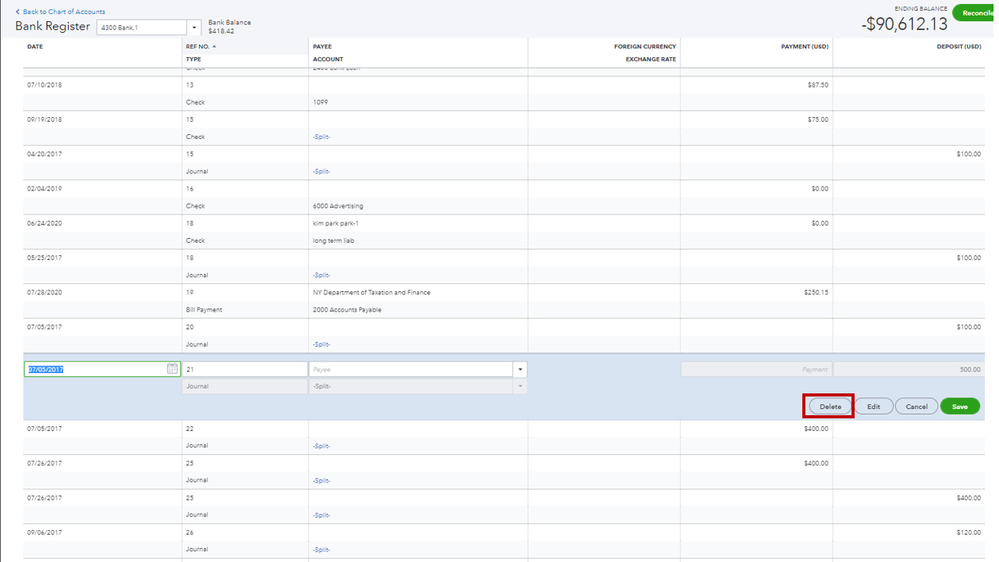This screenshot has height=562, width=999.
Task: Click the $87.50 payment amount
Action: pyautogui.click(x=818, y=85)
